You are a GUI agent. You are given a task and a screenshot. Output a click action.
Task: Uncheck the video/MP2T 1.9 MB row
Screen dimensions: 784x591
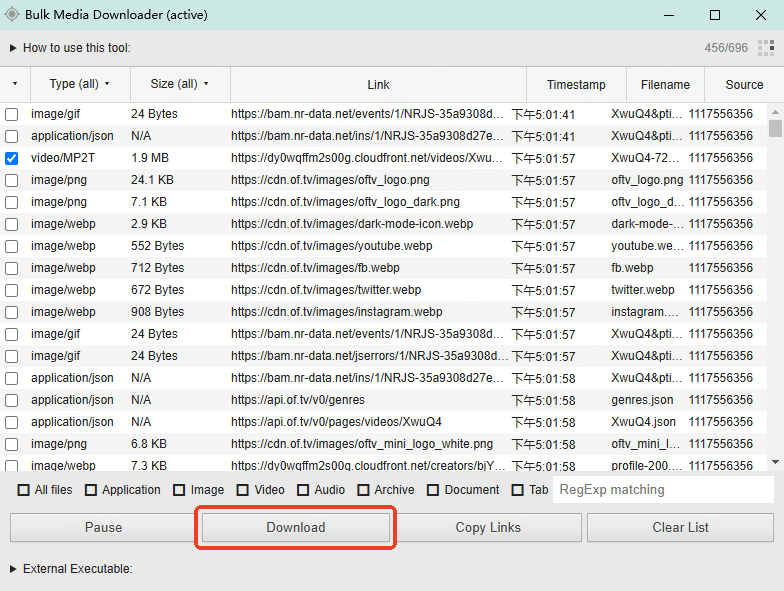tap(12, 158)
